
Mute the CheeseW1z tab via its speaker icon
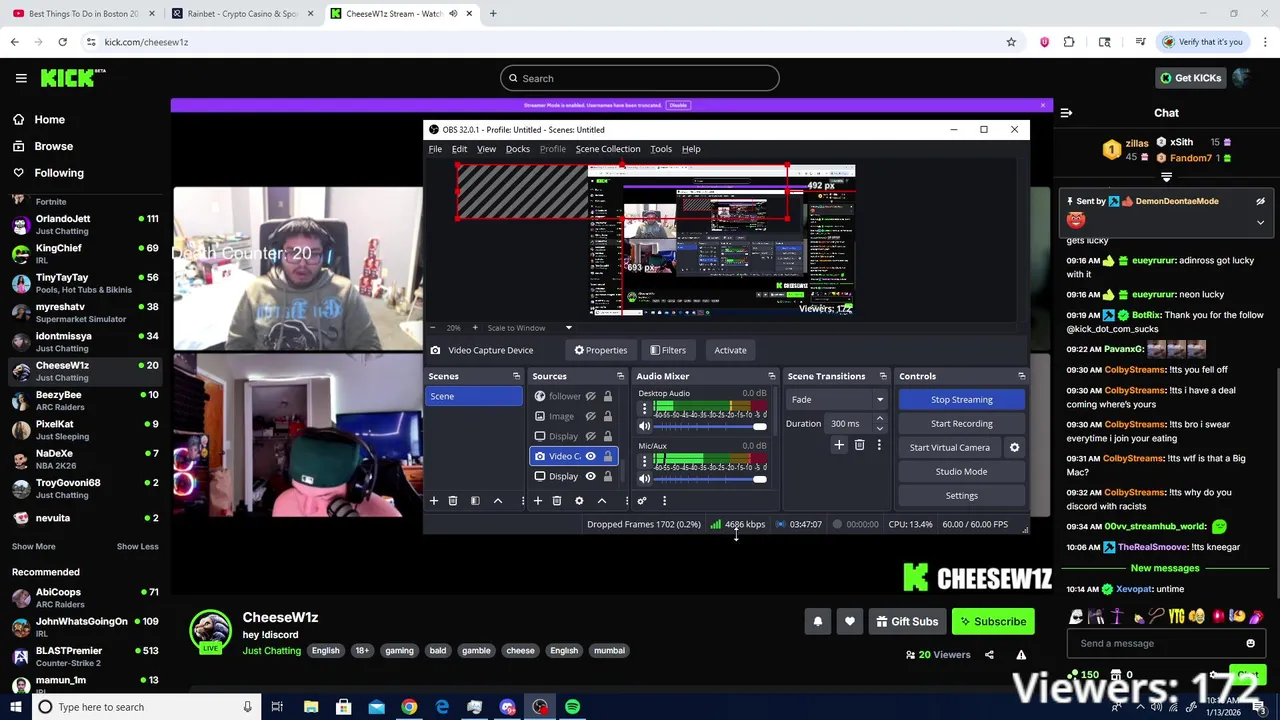point(453,14)
